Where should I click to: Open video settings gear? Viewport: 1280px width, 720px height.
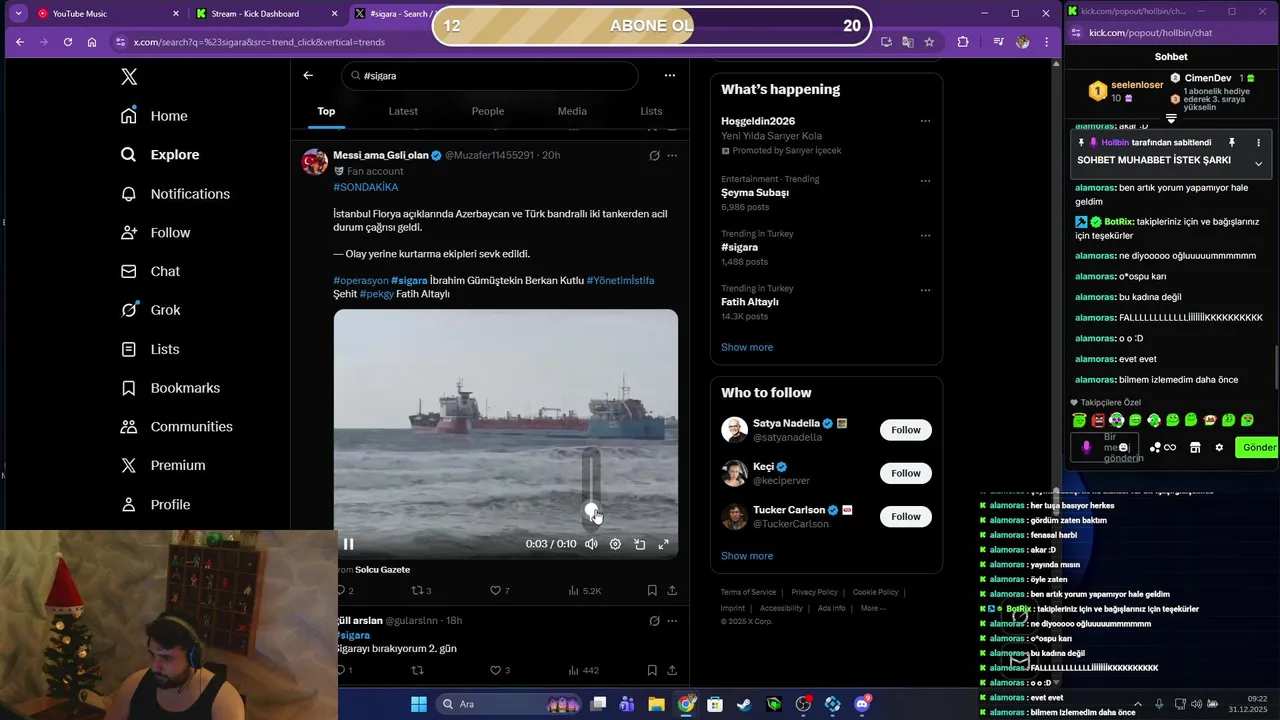615,544
